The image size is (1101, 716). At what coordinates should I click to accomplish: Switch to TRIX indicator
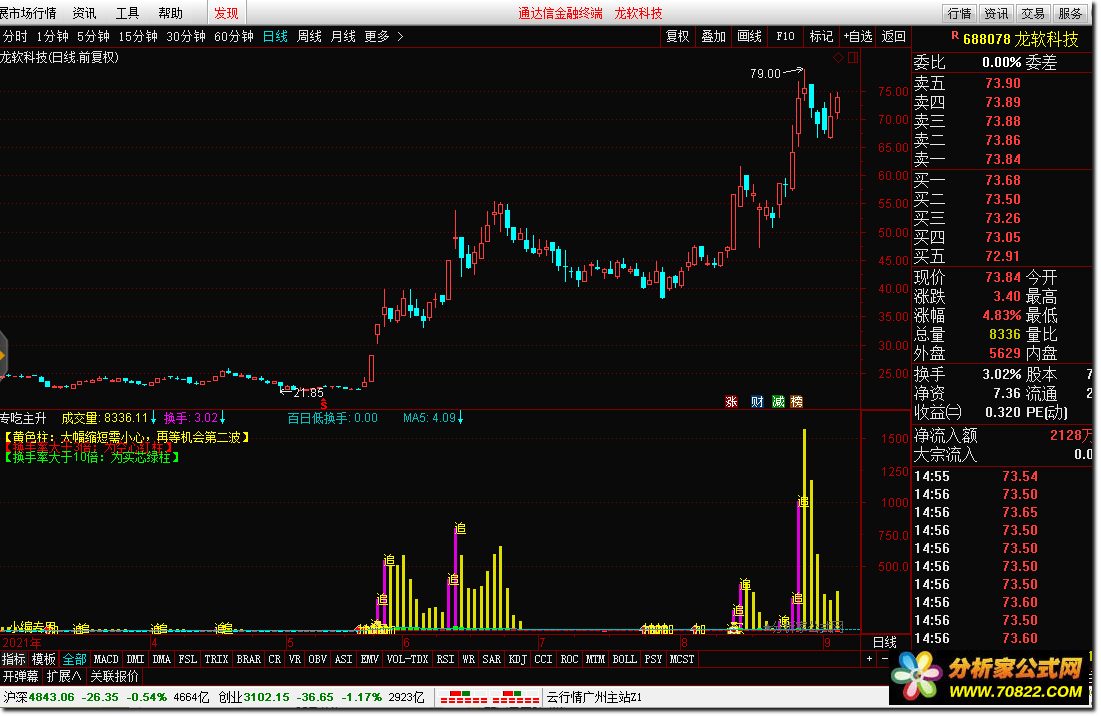click(216, 659)
